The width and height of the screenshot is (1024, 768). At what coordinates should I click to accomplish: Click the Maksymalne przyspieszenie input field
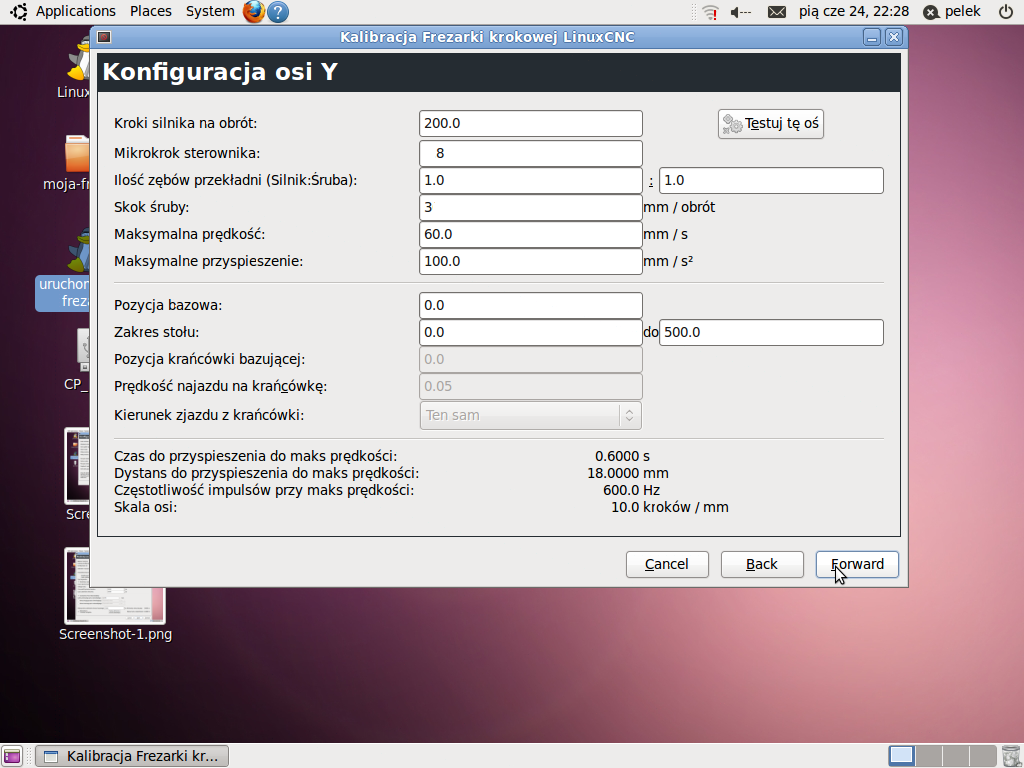tap(530, 261)
